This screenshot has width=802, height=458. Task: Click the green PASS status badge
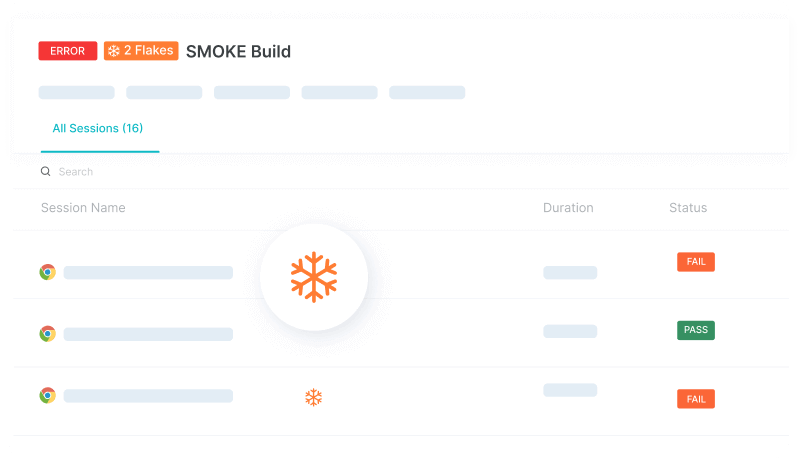696,330
